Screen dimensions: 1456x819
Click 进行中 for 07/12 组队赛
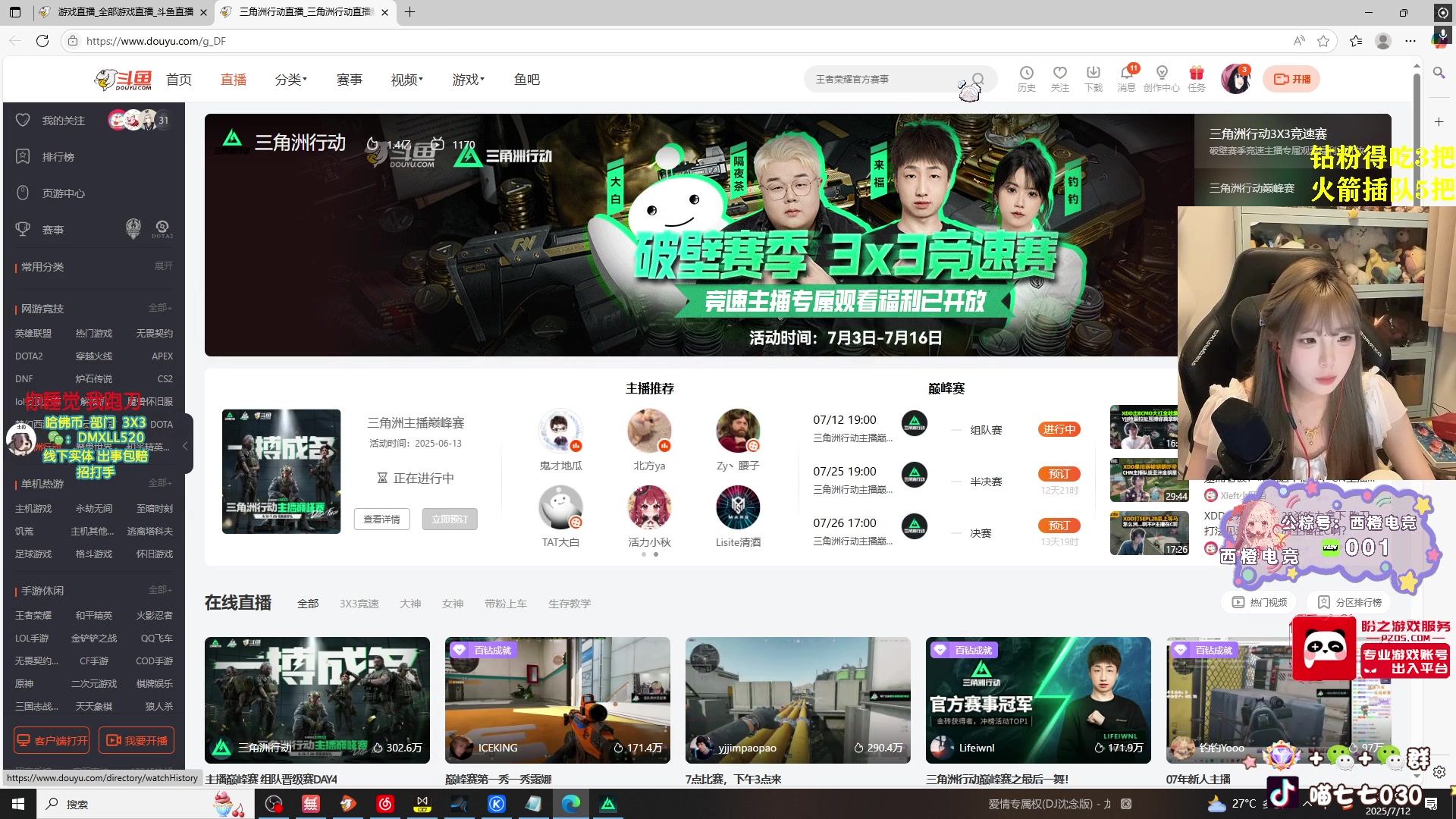coord(1059,429)
